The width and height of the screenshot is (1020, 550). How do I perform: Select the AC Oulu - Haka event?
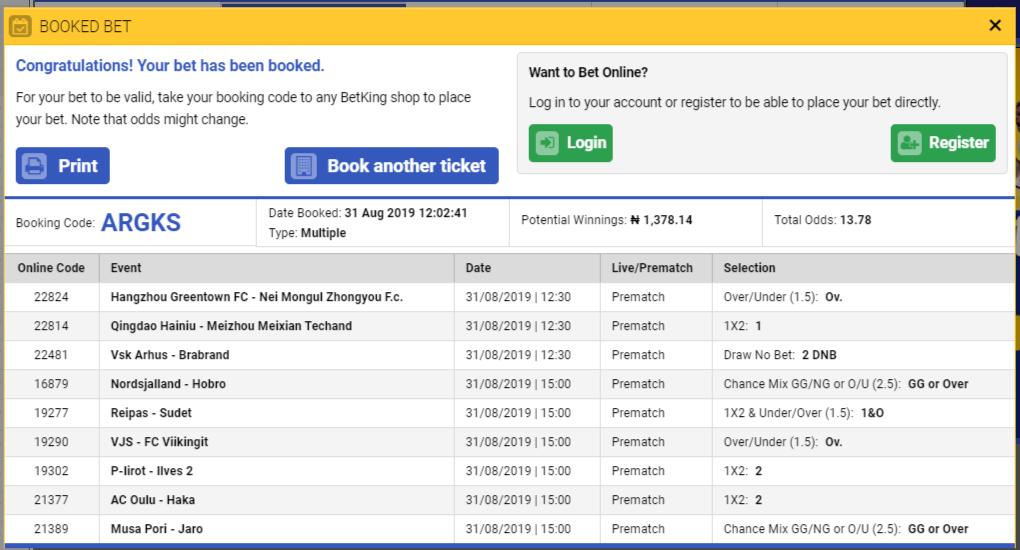coord(153,500)
